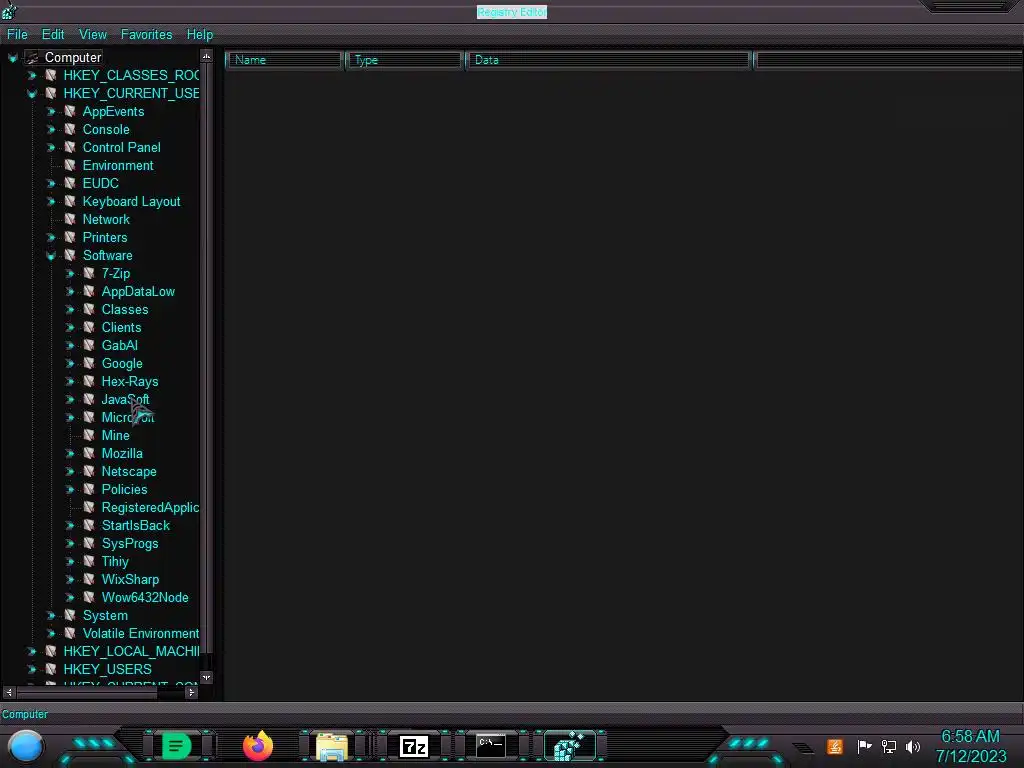Viewport: 1024px width, 768px height.
Task: Click the EUDC key folder icon
Action: point(70,184)
